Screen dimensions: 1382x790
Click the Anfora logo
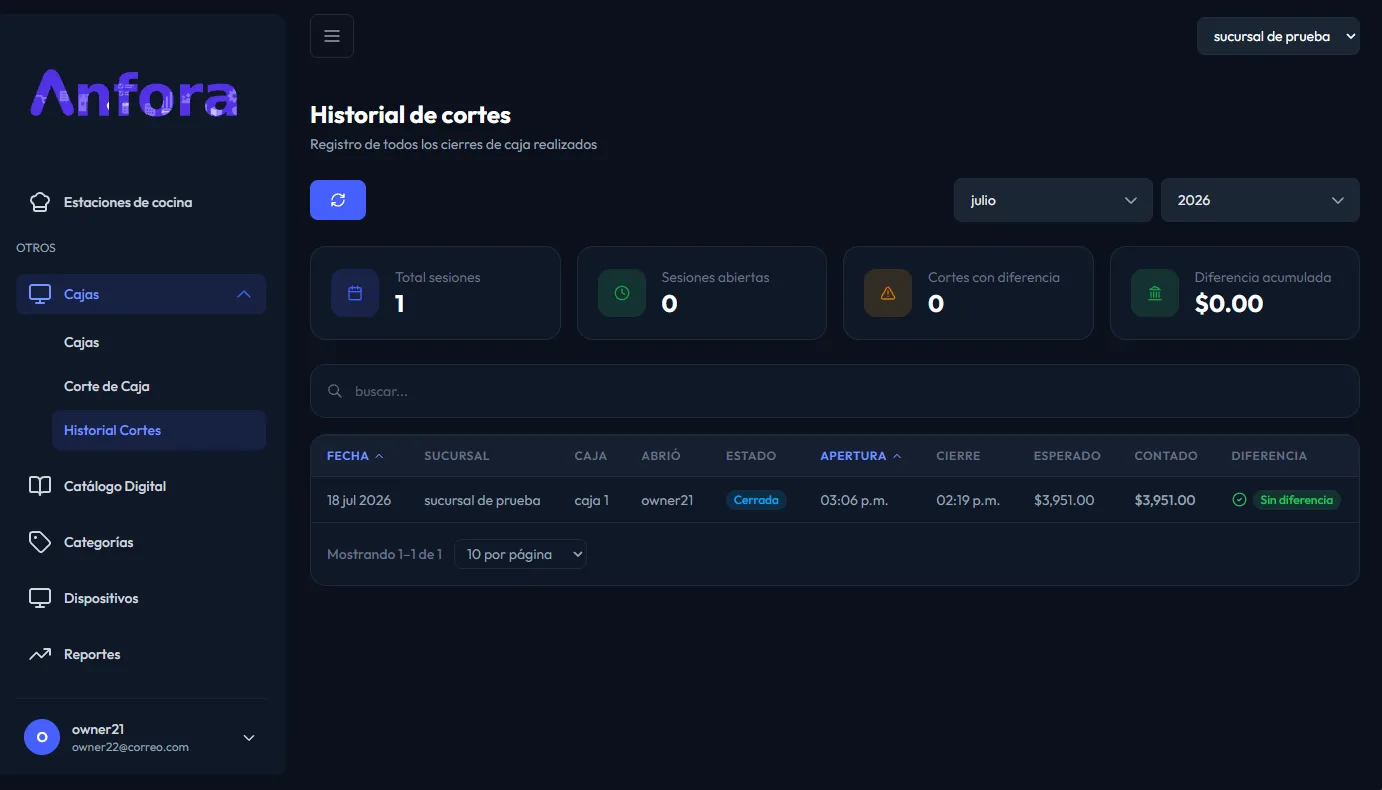click(134, 93)
